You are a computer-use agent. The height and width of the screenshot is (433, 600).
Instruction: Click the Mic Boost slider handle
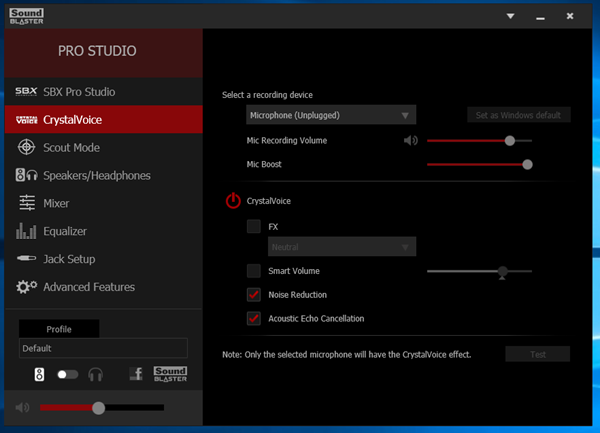(527, 164)
